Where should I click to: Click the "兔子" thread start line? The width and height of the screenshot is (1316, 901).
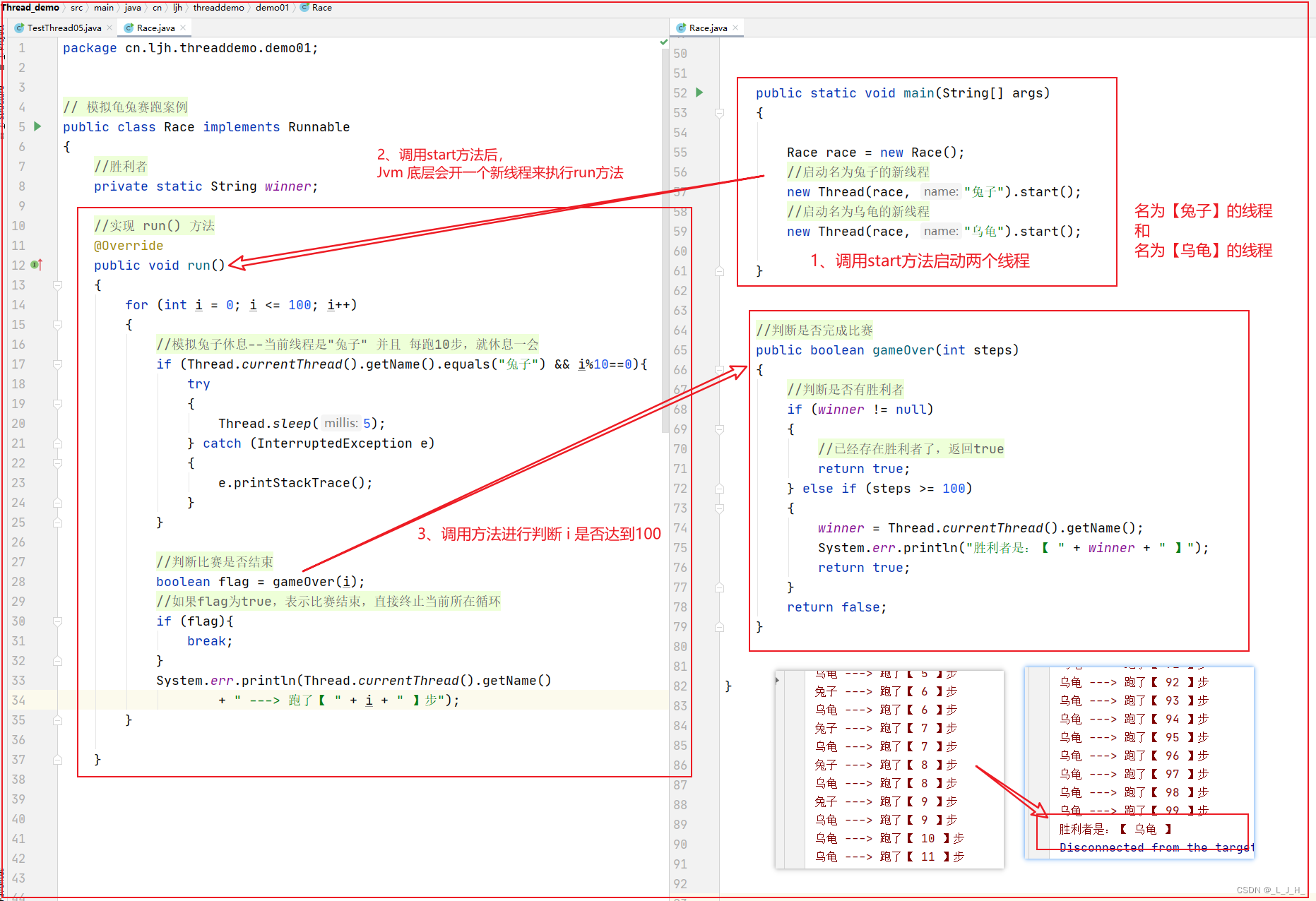point(934,192)
